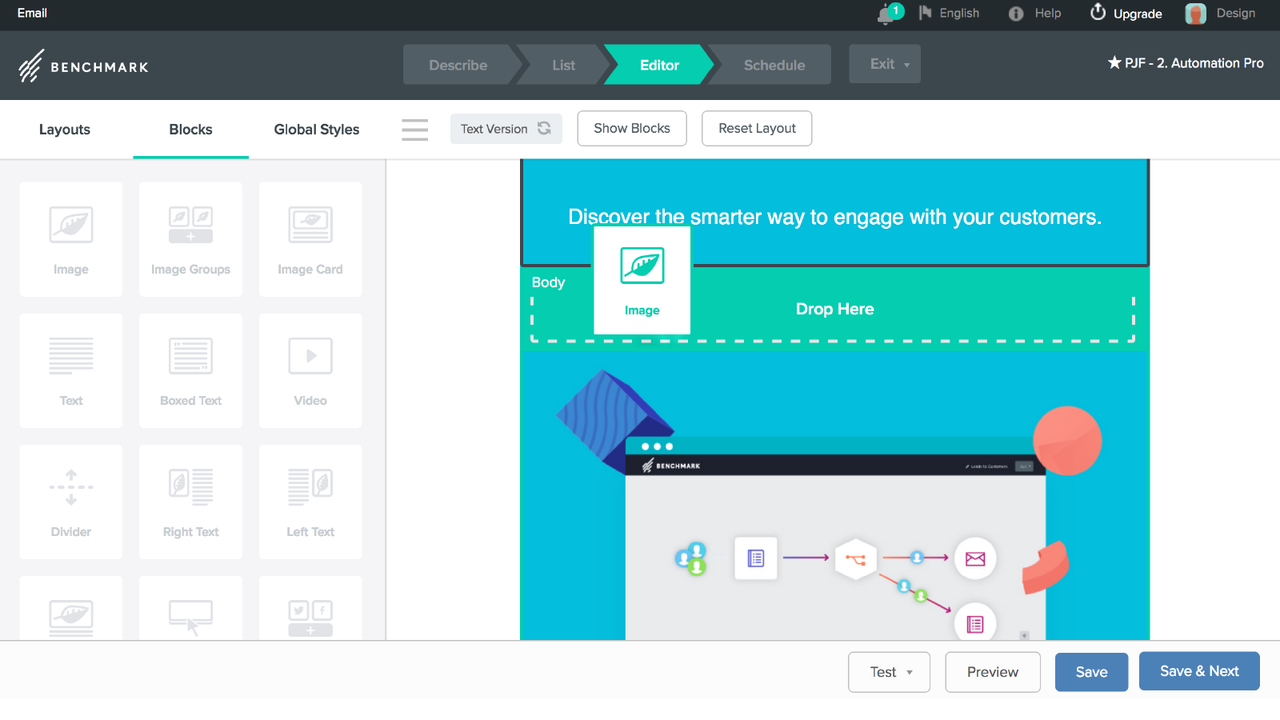Select the Boxed Text block

coord(190,370)
